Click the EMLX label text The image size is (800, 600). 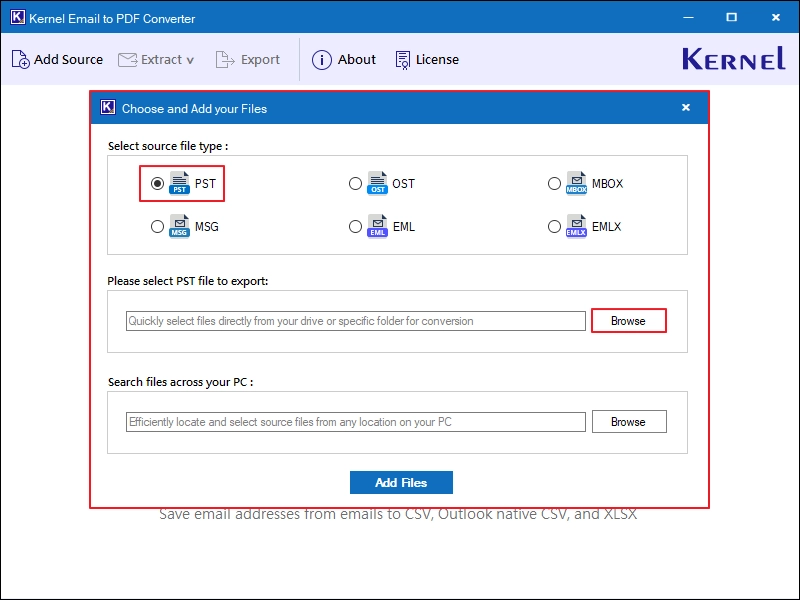(606, 227)
